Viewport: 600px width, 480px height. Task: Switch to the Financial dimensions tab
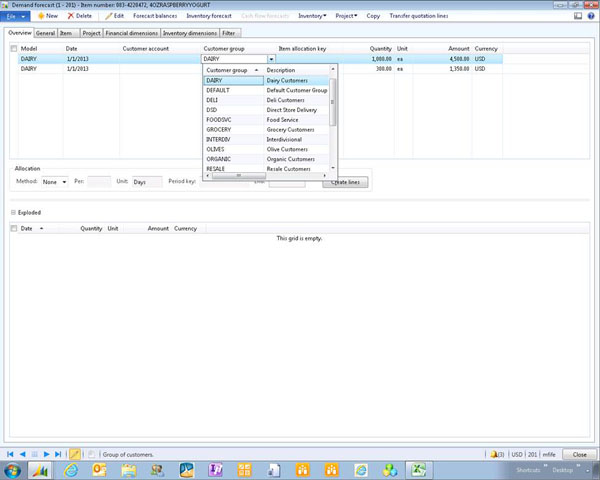[131, 33]
